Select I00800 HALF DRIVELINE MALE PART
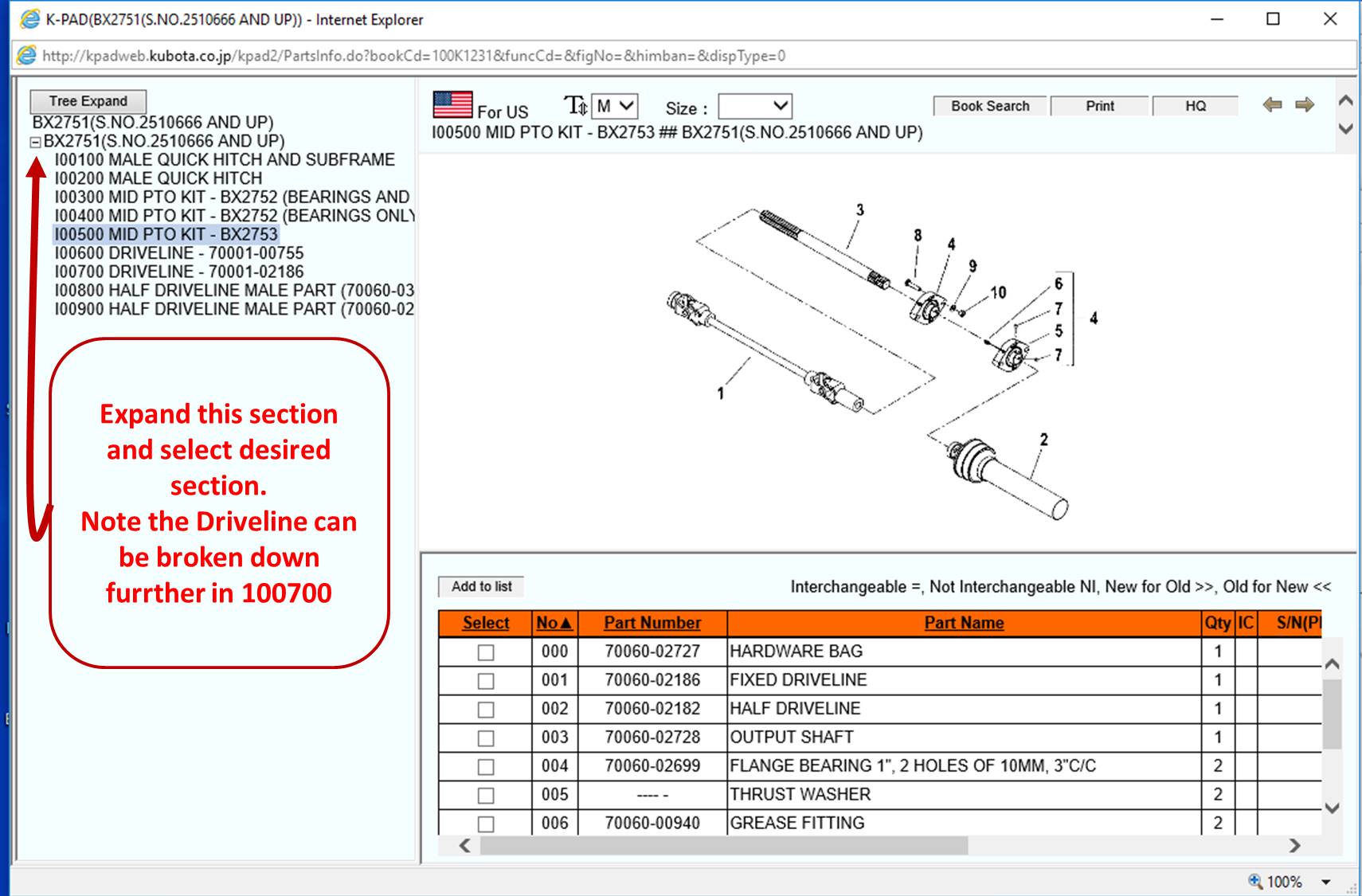This screenshot has height=896, width=1362. [x=234, y=291]
